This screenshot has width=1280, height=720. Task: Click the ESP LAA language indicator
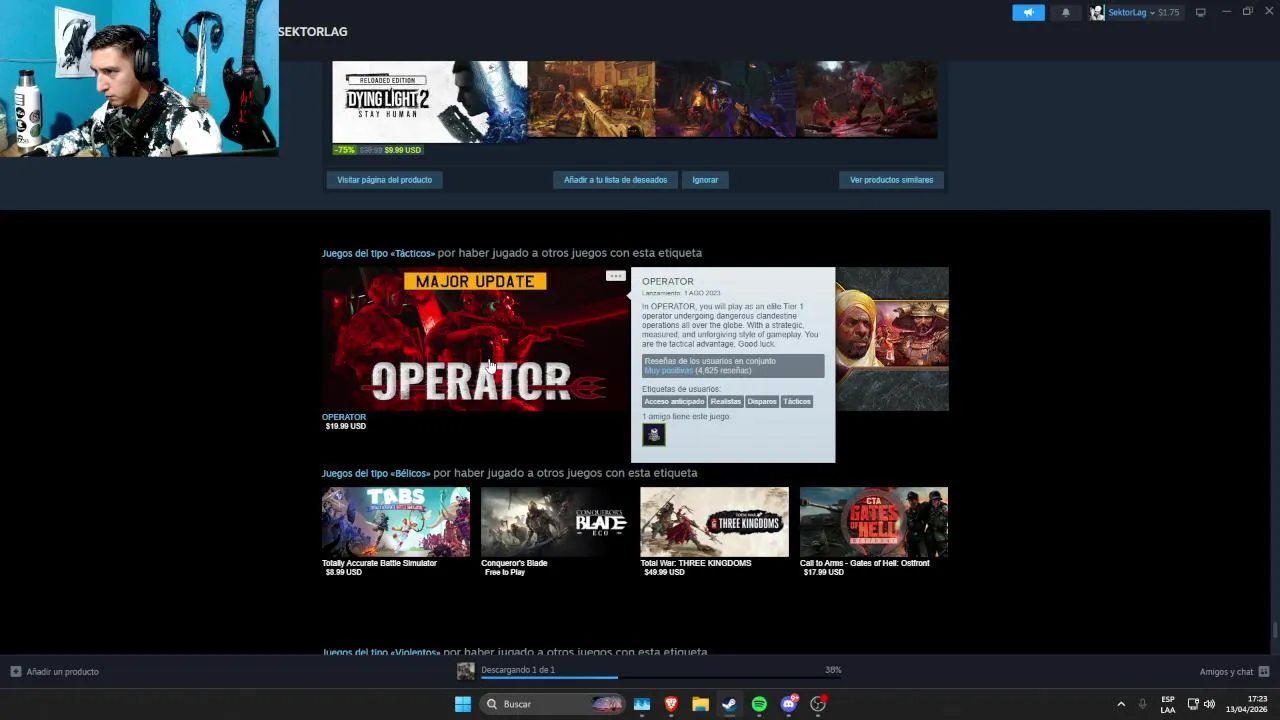coord(1168,704)
